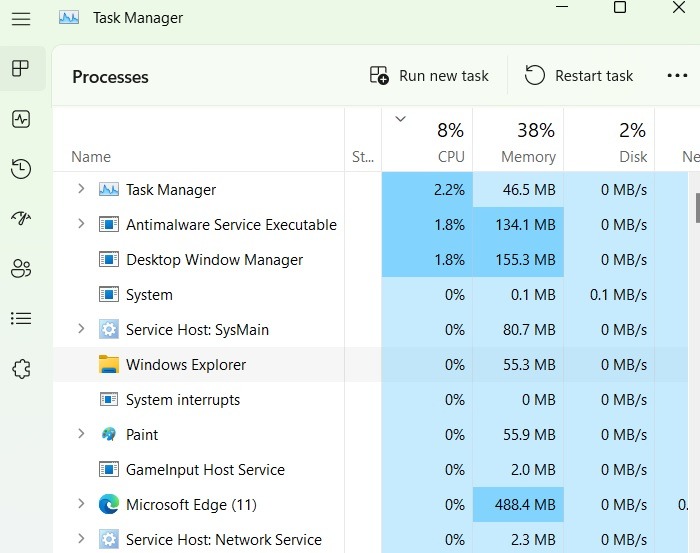Select the Processes page icon in sidebar
Image resolution: width=700 pixels, height=553 pixels.
[x=21, y=68]
